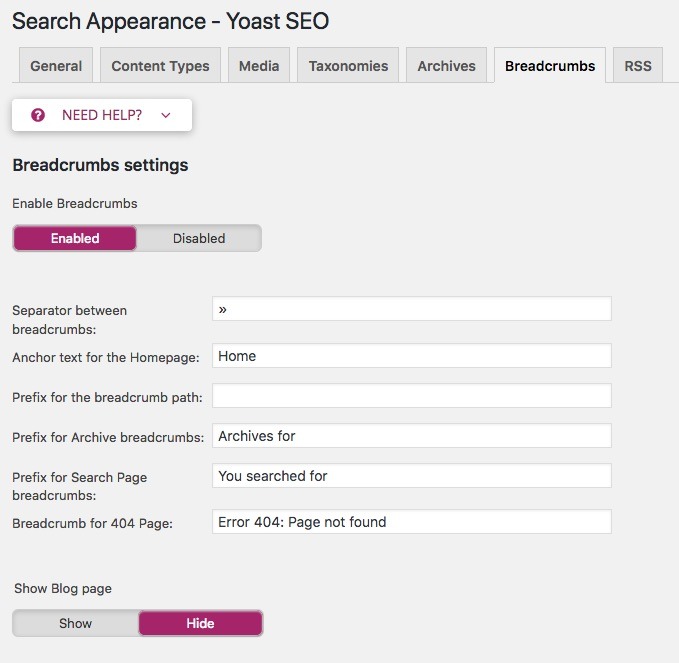Click the Breadcrumb for 404 Page field
The width and height of the screenshot is (679, 663).
[x=412, y=522]
